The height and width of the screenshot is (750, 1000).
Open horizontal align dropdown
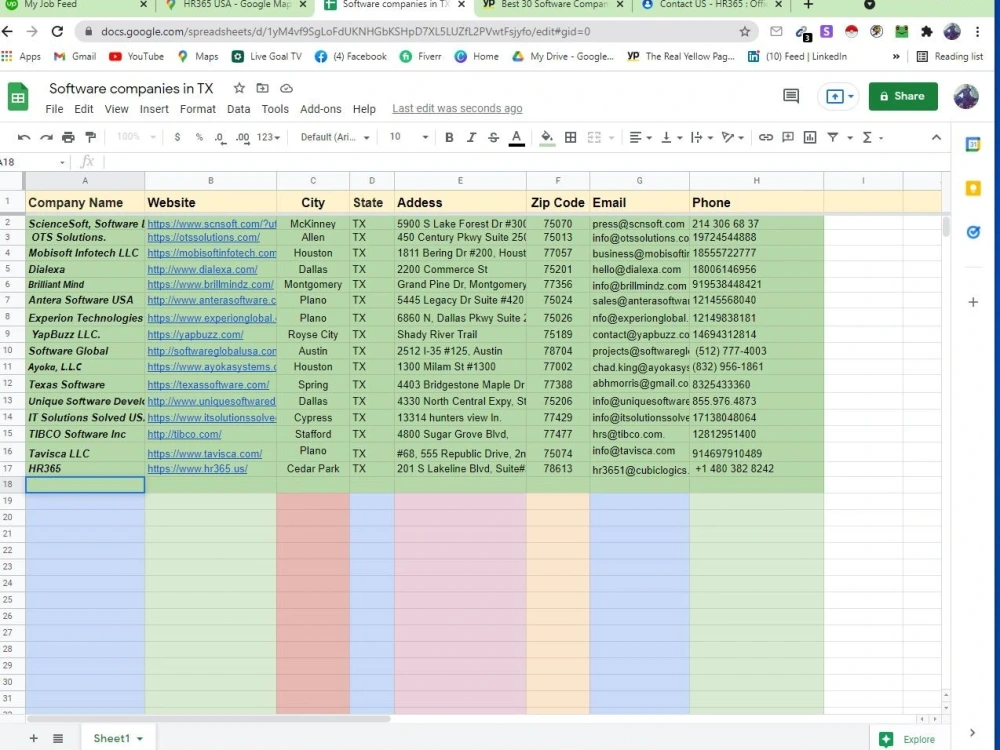pos(640,137)
